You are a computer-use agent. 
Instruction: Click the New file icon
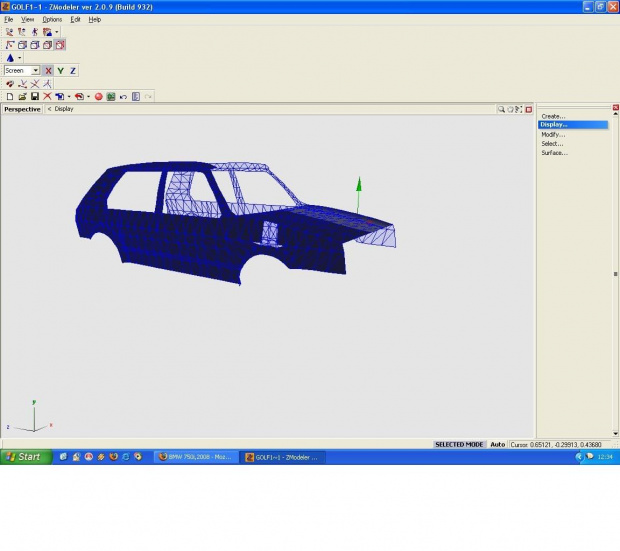[10, 96]
